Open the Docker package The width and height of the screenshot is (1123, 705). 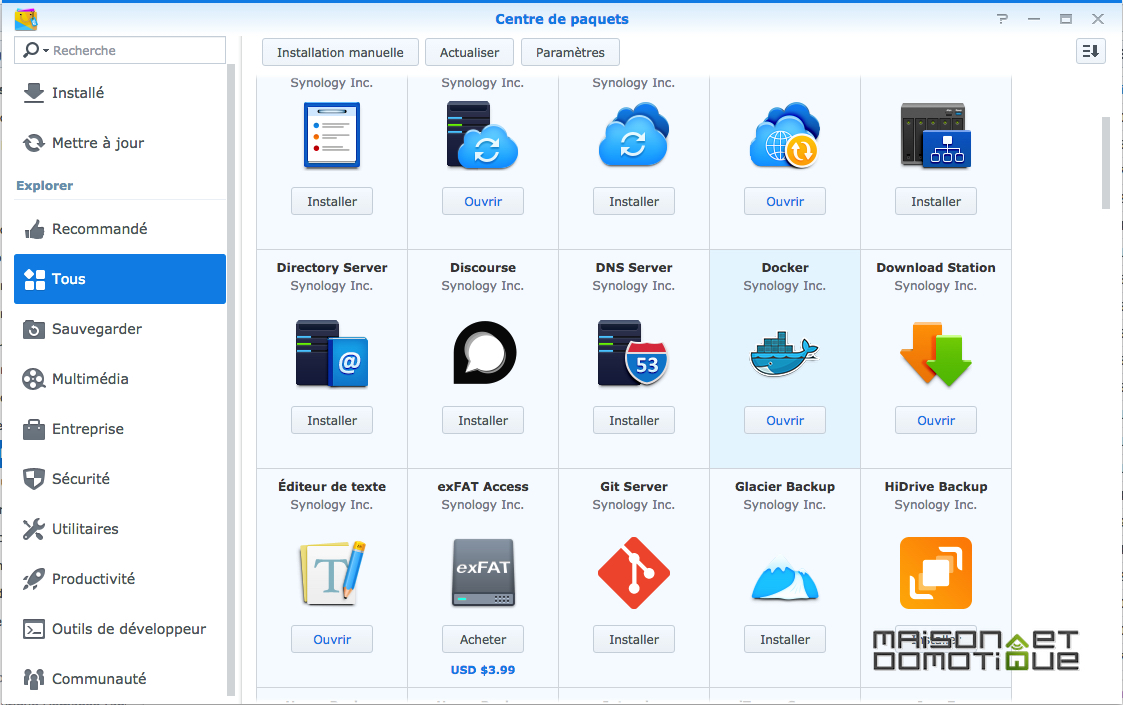tap(785, 421)
